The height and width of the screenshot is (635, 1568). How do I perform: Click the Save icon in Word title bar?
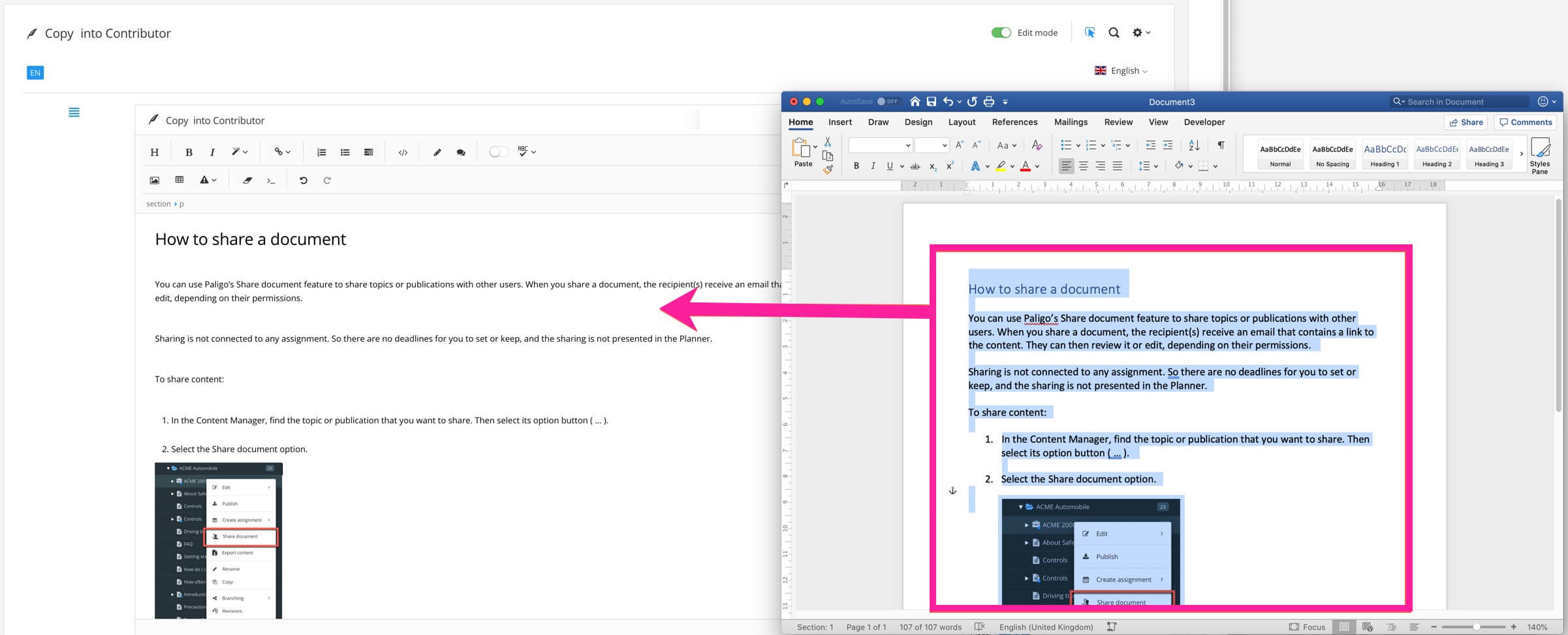pos(932,101)
